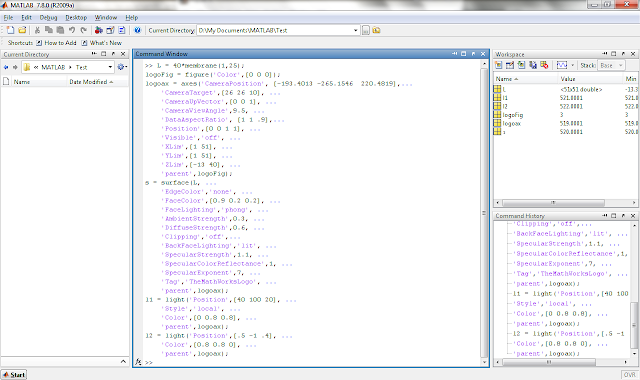Open the Debug menu

[48, 18]
